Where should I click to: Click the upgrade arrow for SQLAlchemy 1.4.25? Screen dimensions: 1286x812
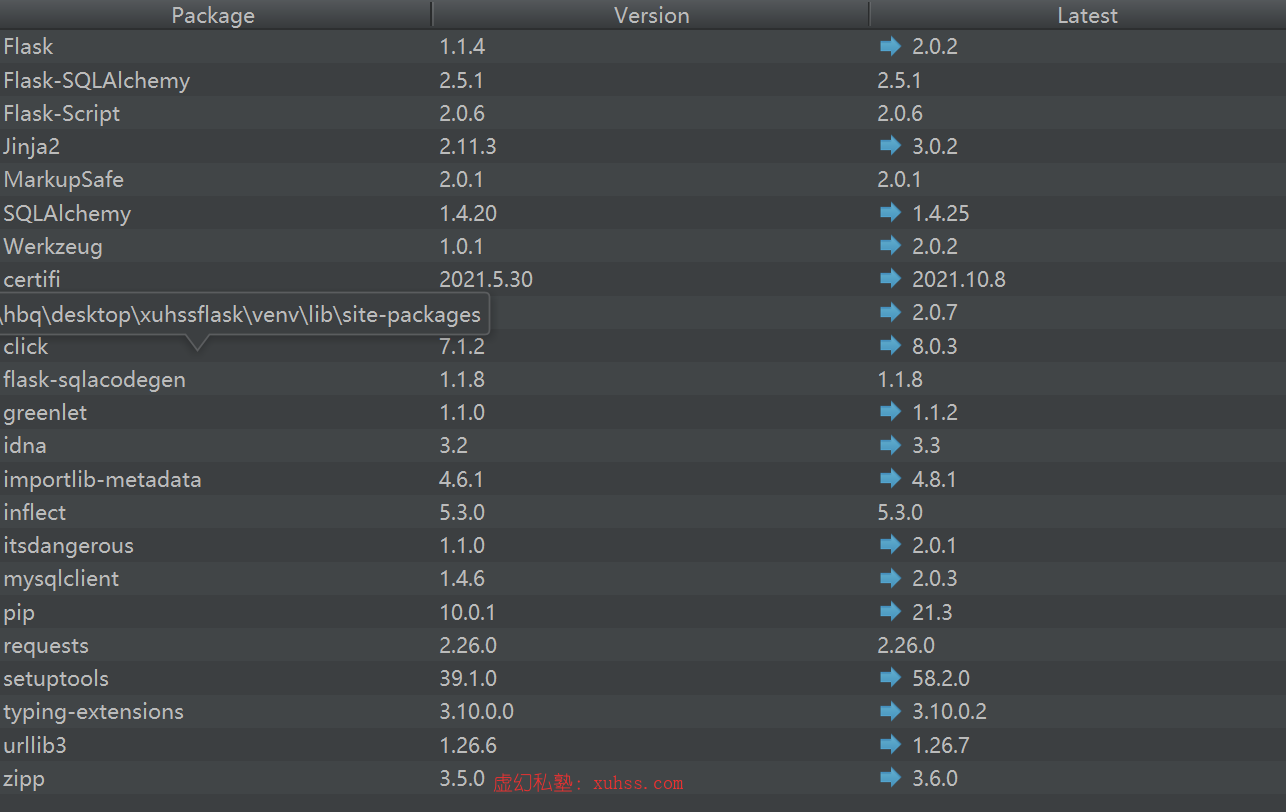pos(890,213)
